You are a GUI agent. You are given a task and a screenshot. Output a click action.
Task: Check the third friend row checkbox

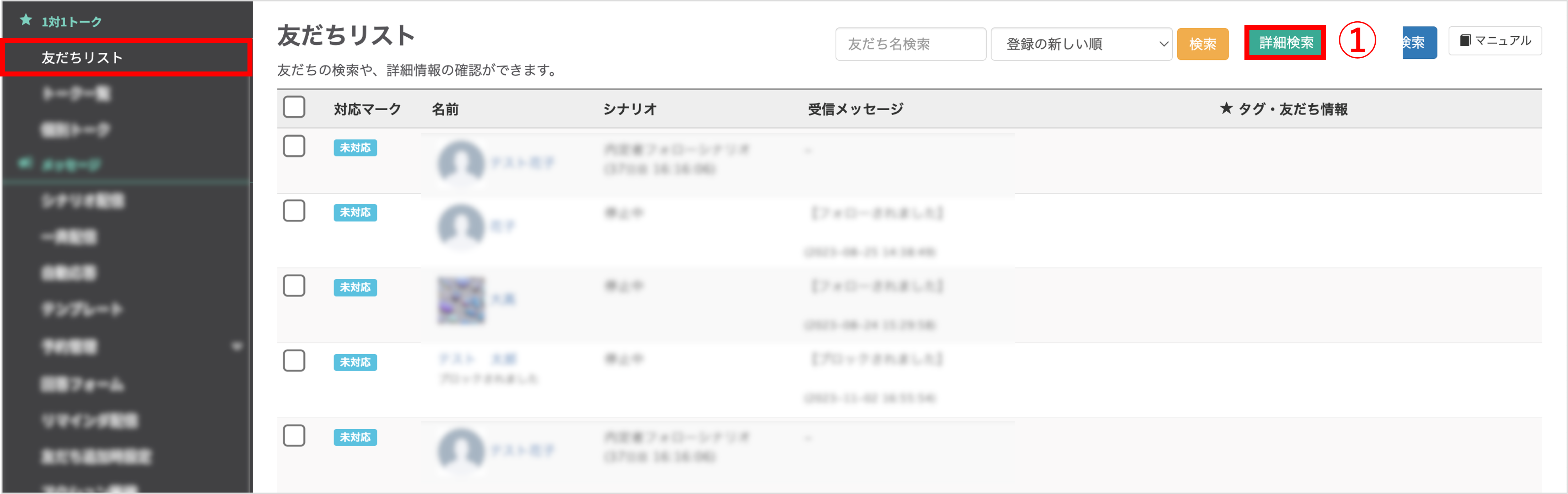294,286
